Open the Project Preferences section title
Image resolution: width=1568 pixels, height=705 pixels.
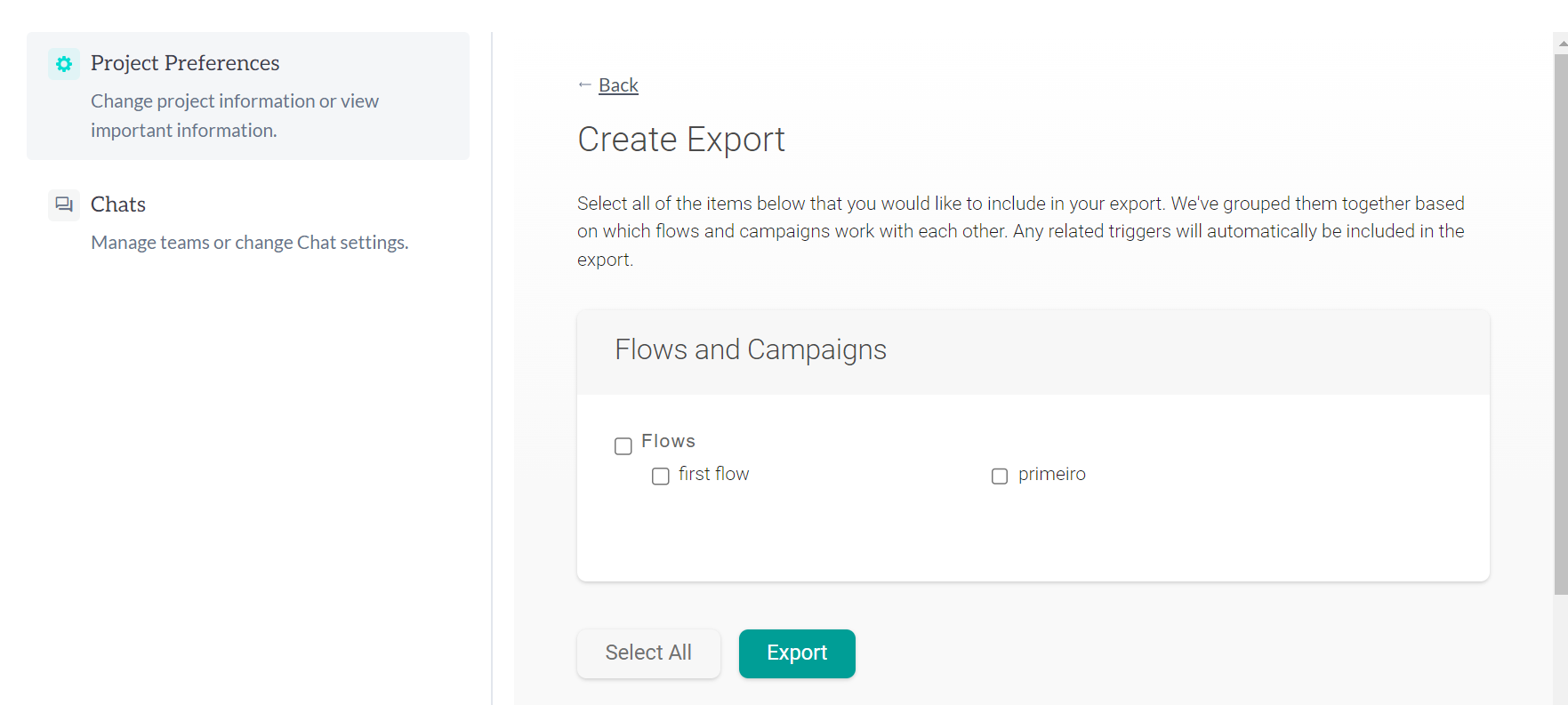coord(185,63)
